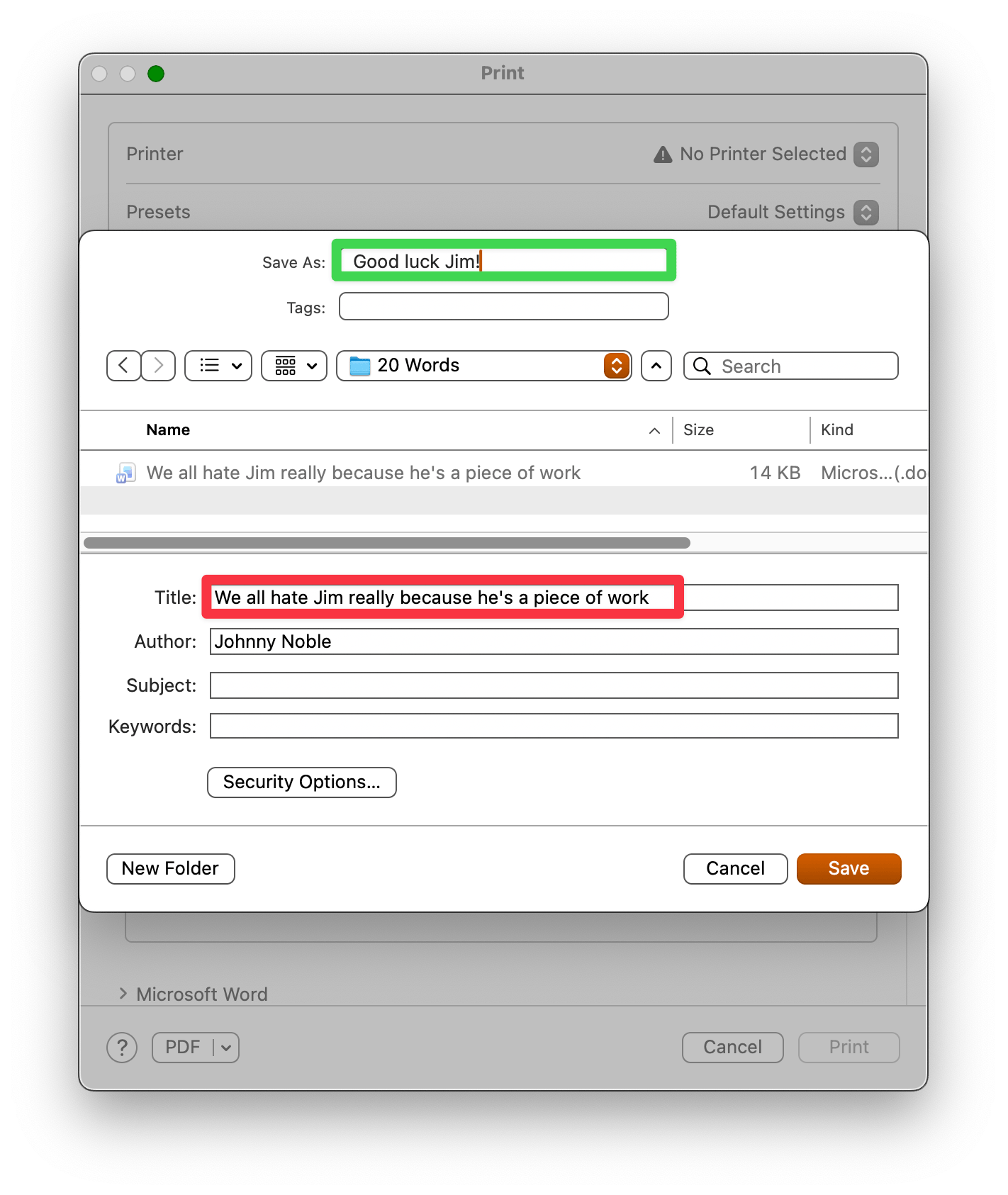Click the Save As filename field
This screenshot has width=1008, height=1195.
504,261
